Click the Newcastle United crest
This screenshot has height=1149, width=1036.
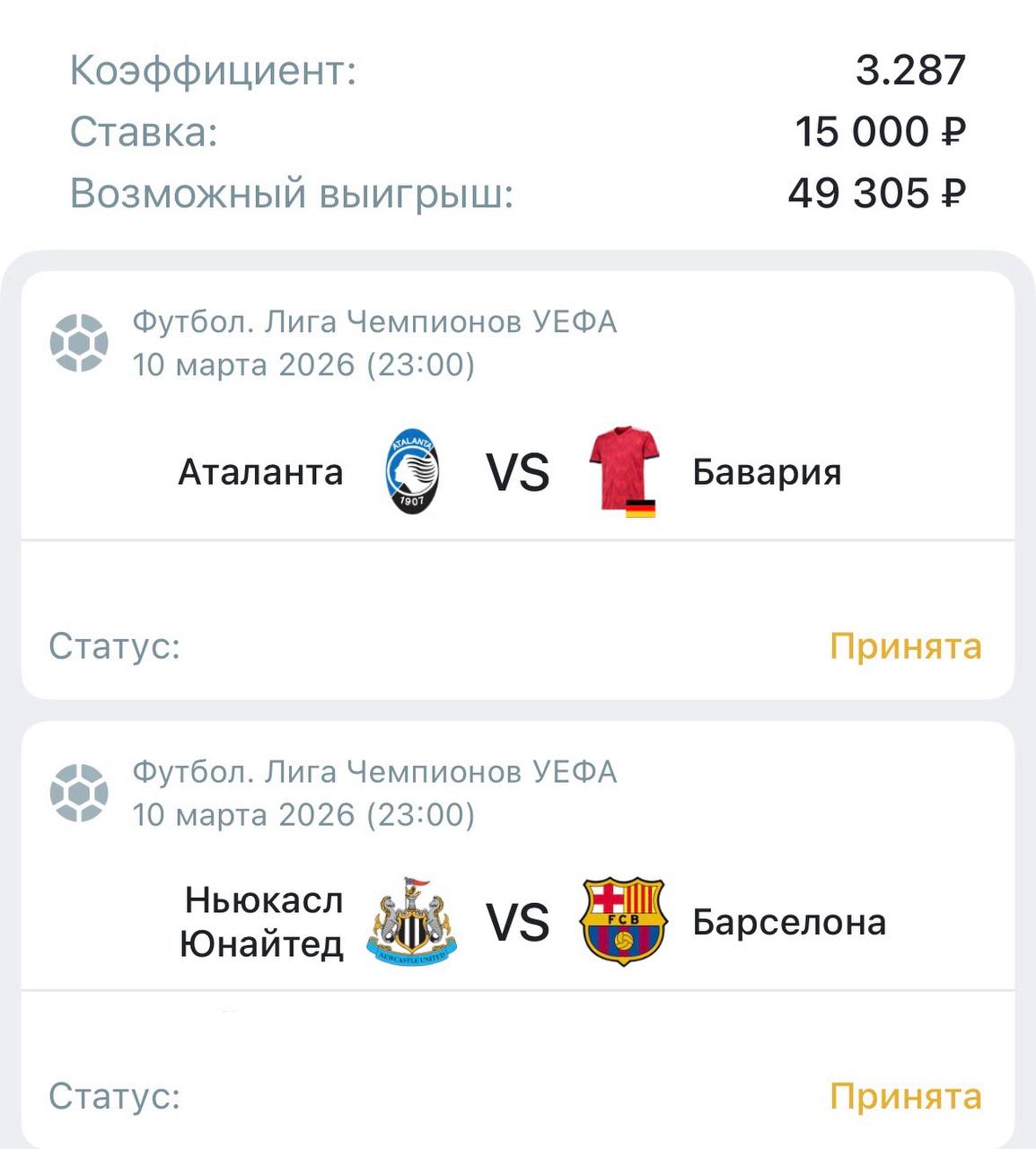(412, 922)
